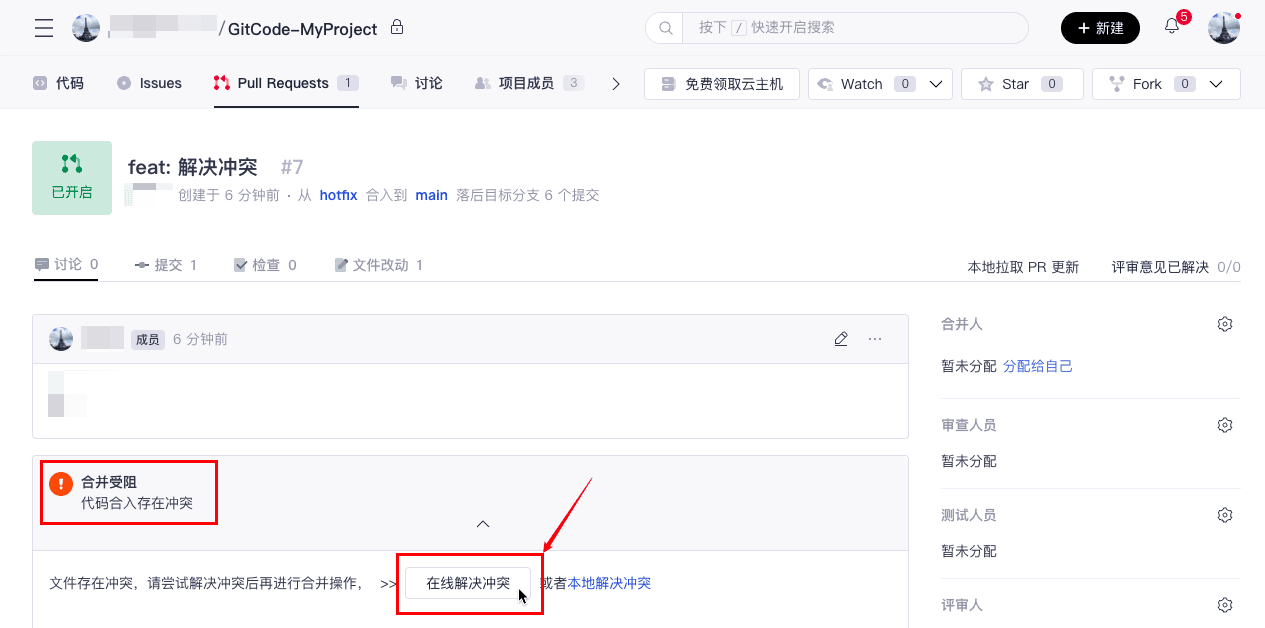The height and width of the screenshot is (628, 1265).
Task: Open the hamburger navigation menu
Action: (x=44, y=28)
